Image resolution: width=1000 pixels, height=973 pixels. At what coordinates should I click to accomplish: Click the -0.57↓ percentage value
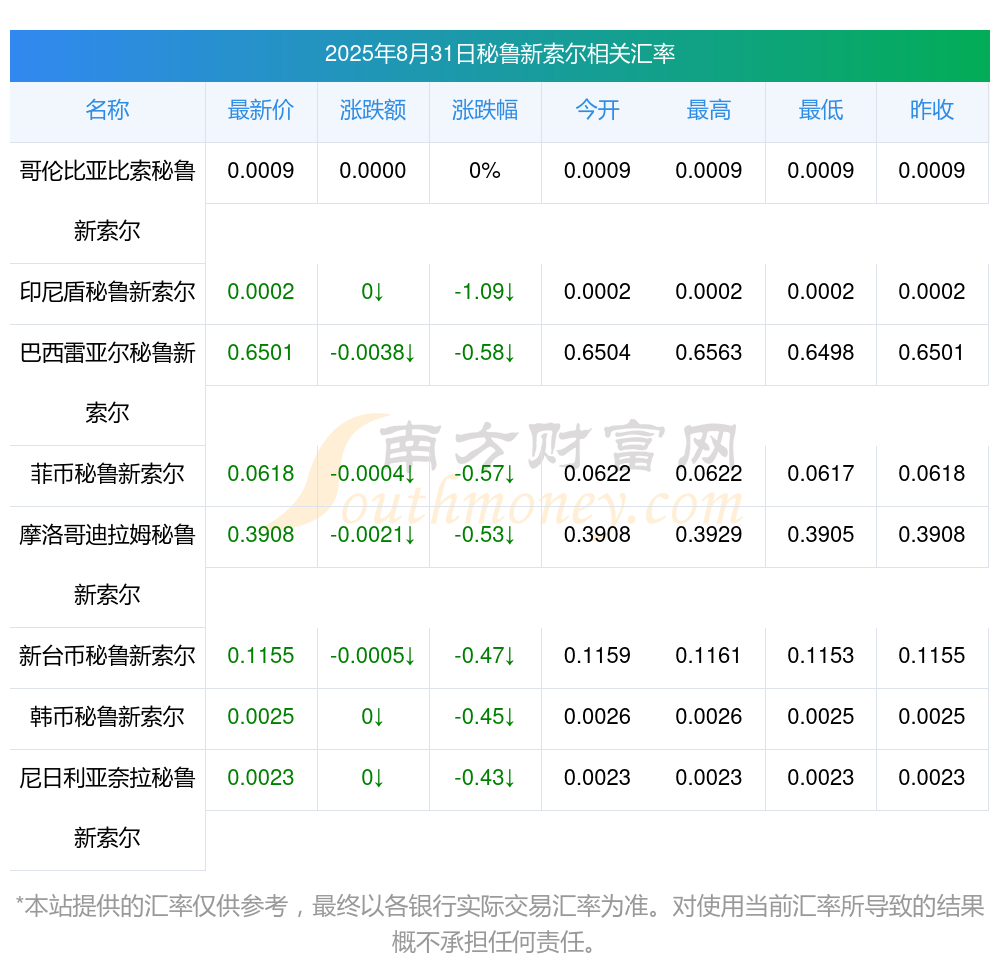(485, 473)
